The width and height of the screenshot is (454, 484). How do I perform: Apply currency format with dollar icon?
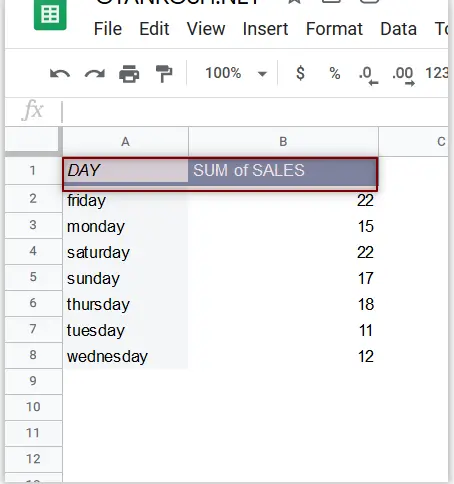[x=300, y=73]
